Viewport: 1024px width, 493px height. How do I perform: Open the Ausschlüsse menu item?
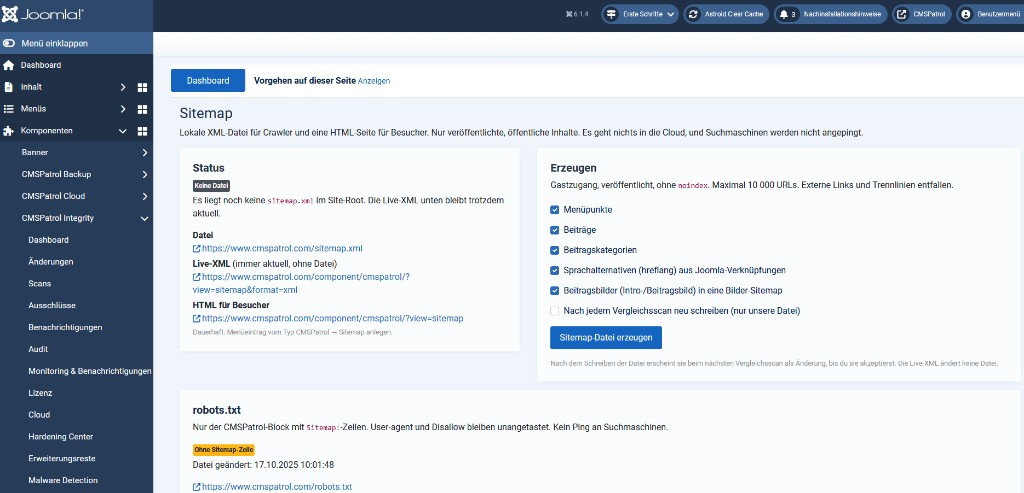coord(52,306)
